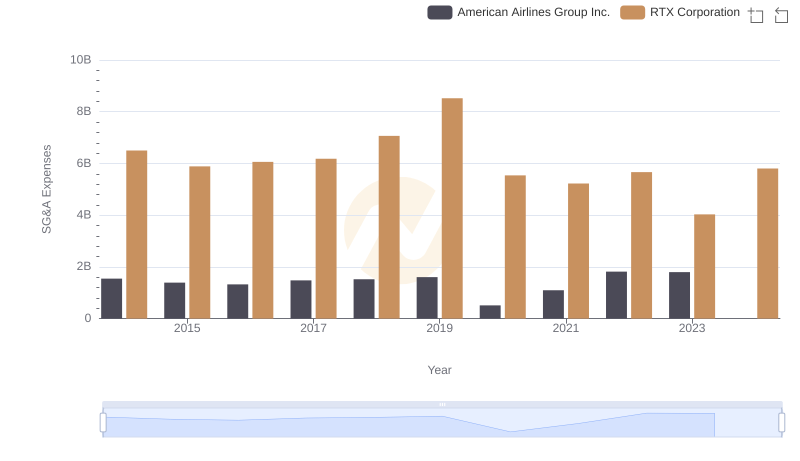The height and width of the screenshot is (461, 800).
Task: Toggle American Airlines Group Inc. legend entry
Action: pyautogui.click(x=518, y=12)
